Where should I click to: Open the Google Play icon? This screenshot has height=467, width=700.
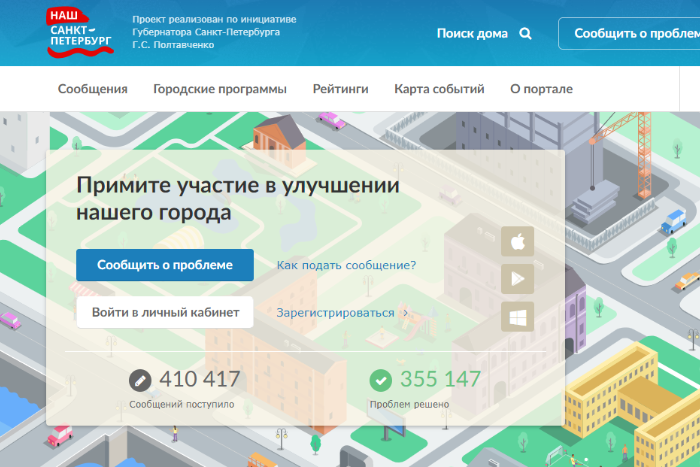(518, 279)
